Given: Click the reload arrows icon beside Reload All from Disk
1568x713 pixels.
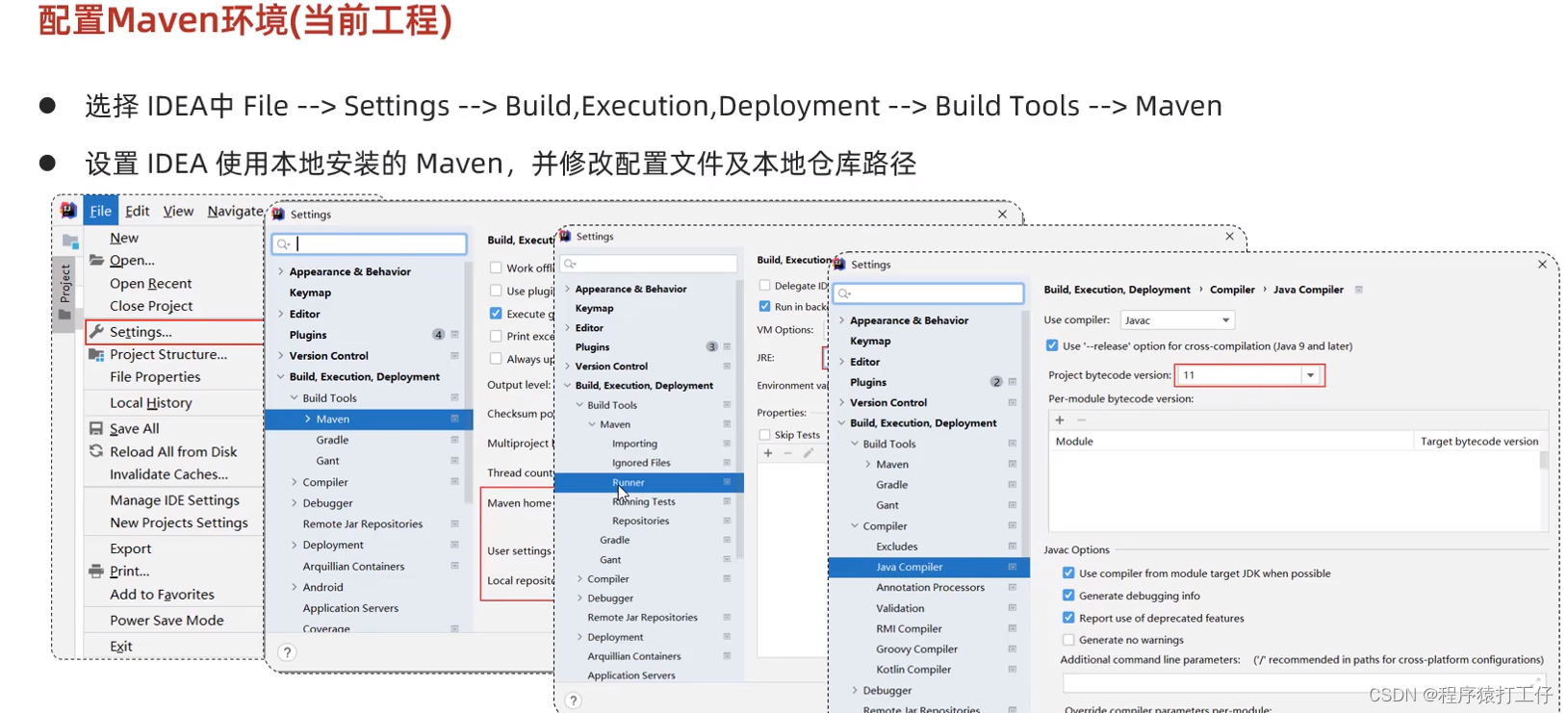Looking at the screenshot, I should (96, 451).
